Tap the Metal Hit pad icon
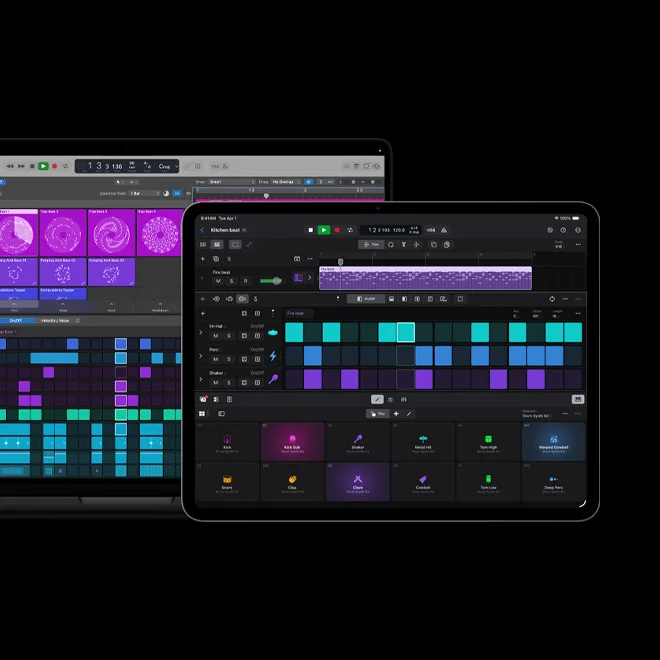This screenshot has height=660, width=660. 423,439
